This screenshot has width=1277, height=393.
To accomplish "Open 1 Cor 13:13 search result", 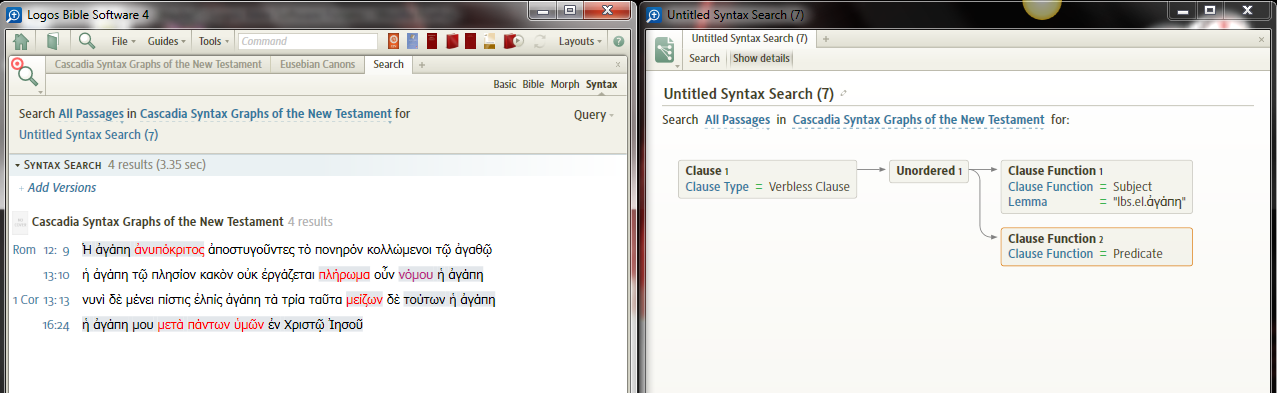I will [41, 300].
